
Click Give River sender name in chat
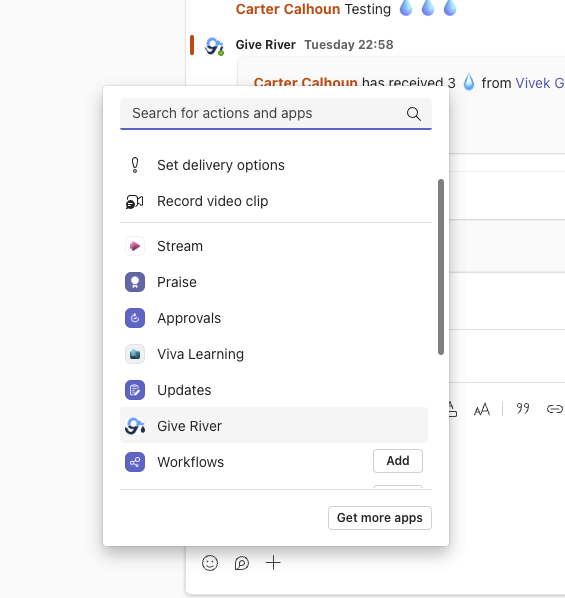266,45
